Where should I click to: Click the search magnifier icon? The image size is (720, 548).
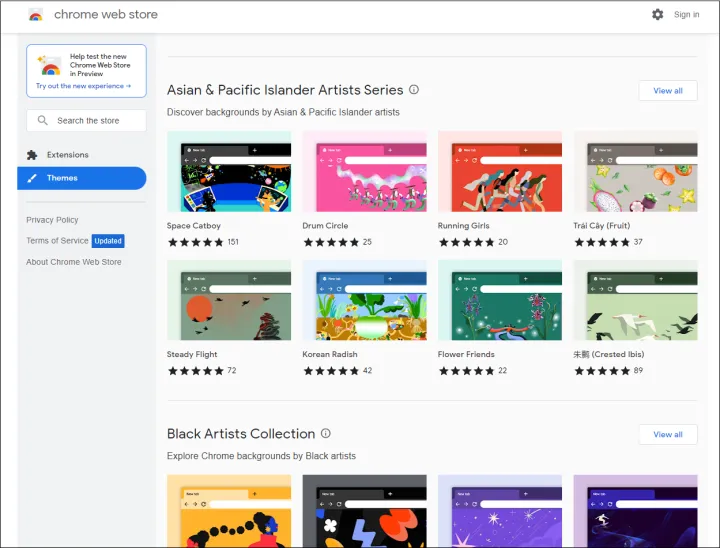point(43,121)
